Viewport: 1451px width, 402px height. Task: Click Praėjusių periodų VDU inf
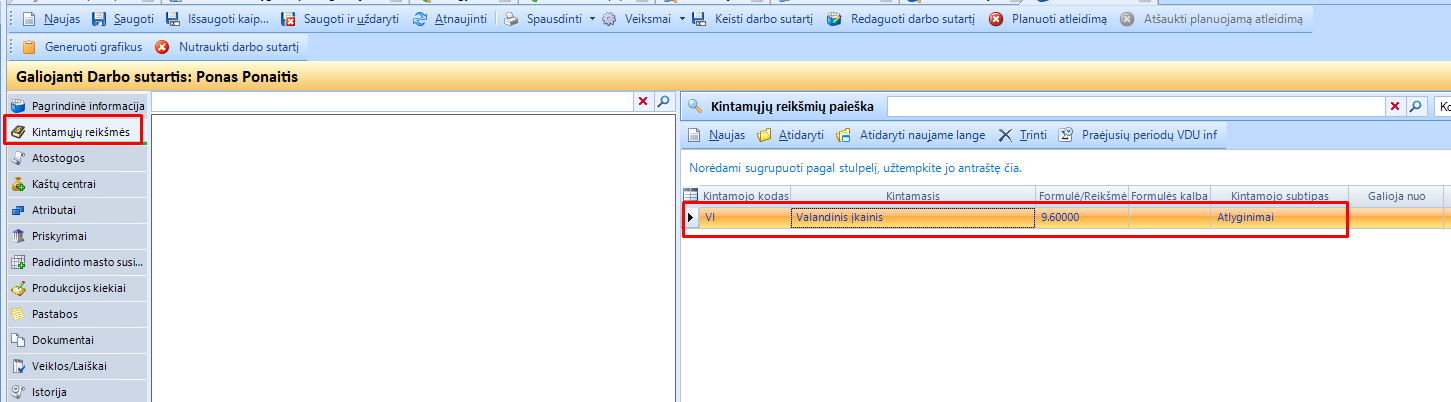point(1138,135)
